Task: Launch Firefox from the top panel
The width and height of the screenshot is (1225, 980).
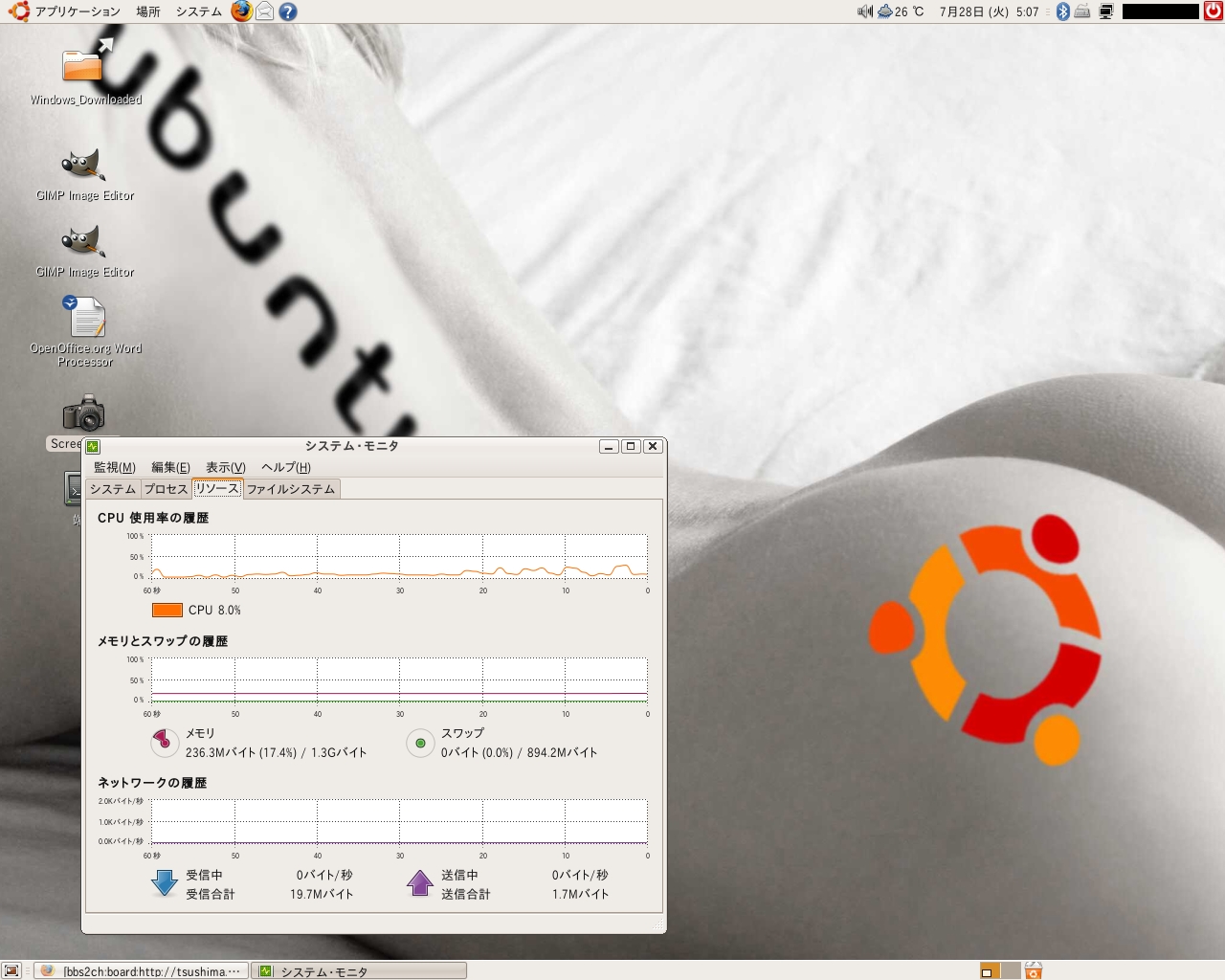Action: click(x=242, y=11)
